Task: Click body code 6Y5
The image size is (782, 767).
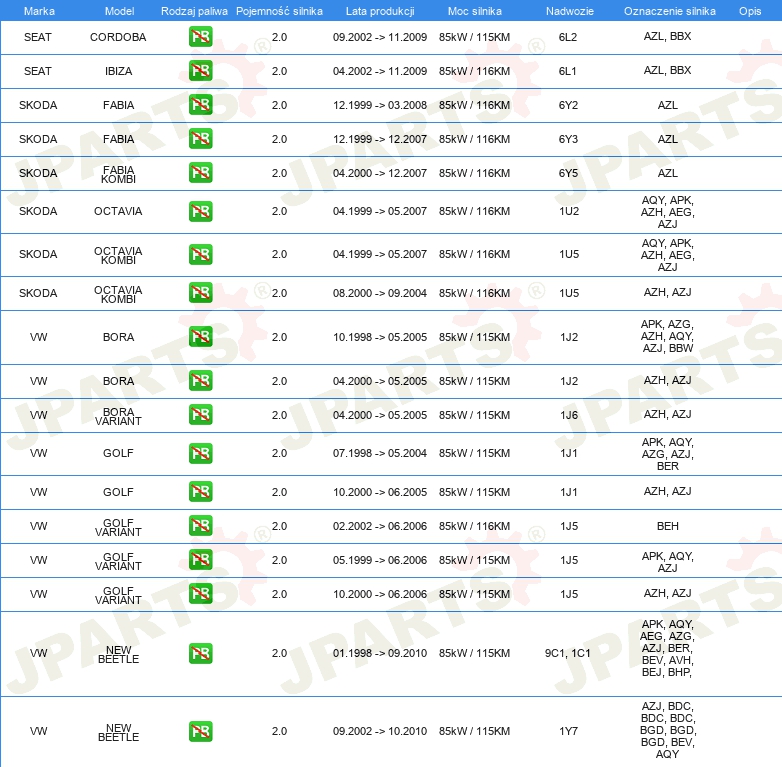Action: tap(568, 173)
